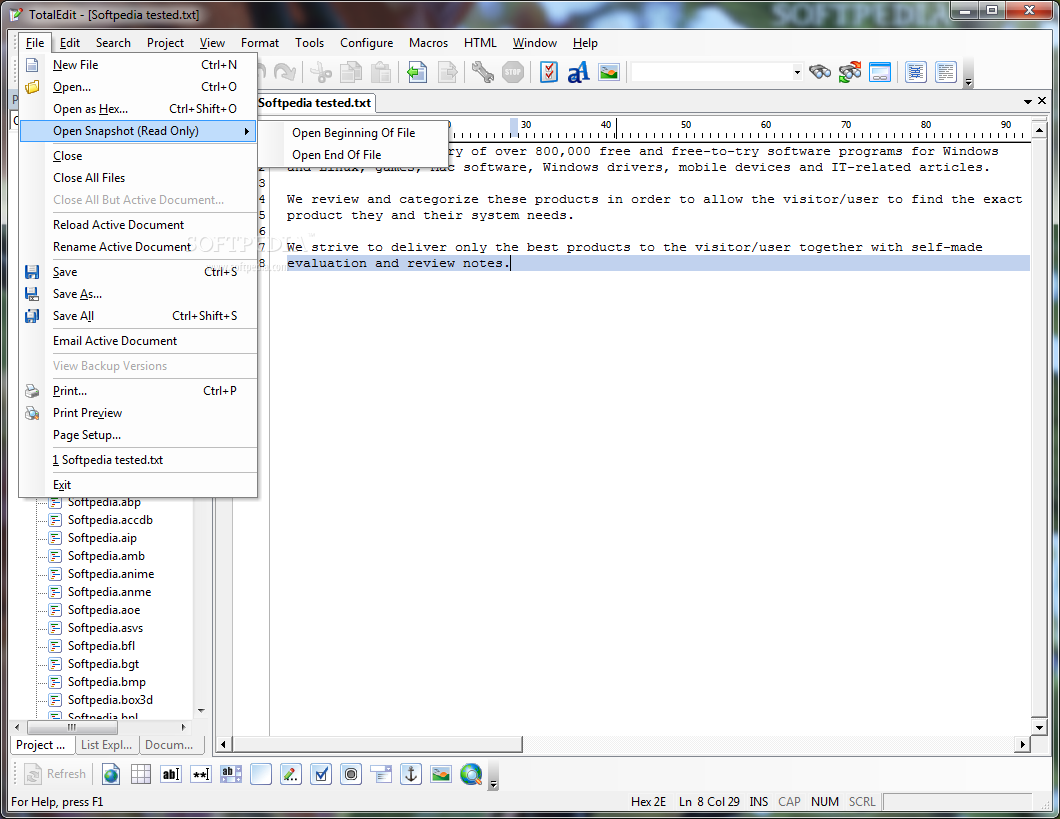The width and height of the screenshot is (1060, 819).
Task: Switch to the Softpedia tested.txt tab
Action: [315, 103]
